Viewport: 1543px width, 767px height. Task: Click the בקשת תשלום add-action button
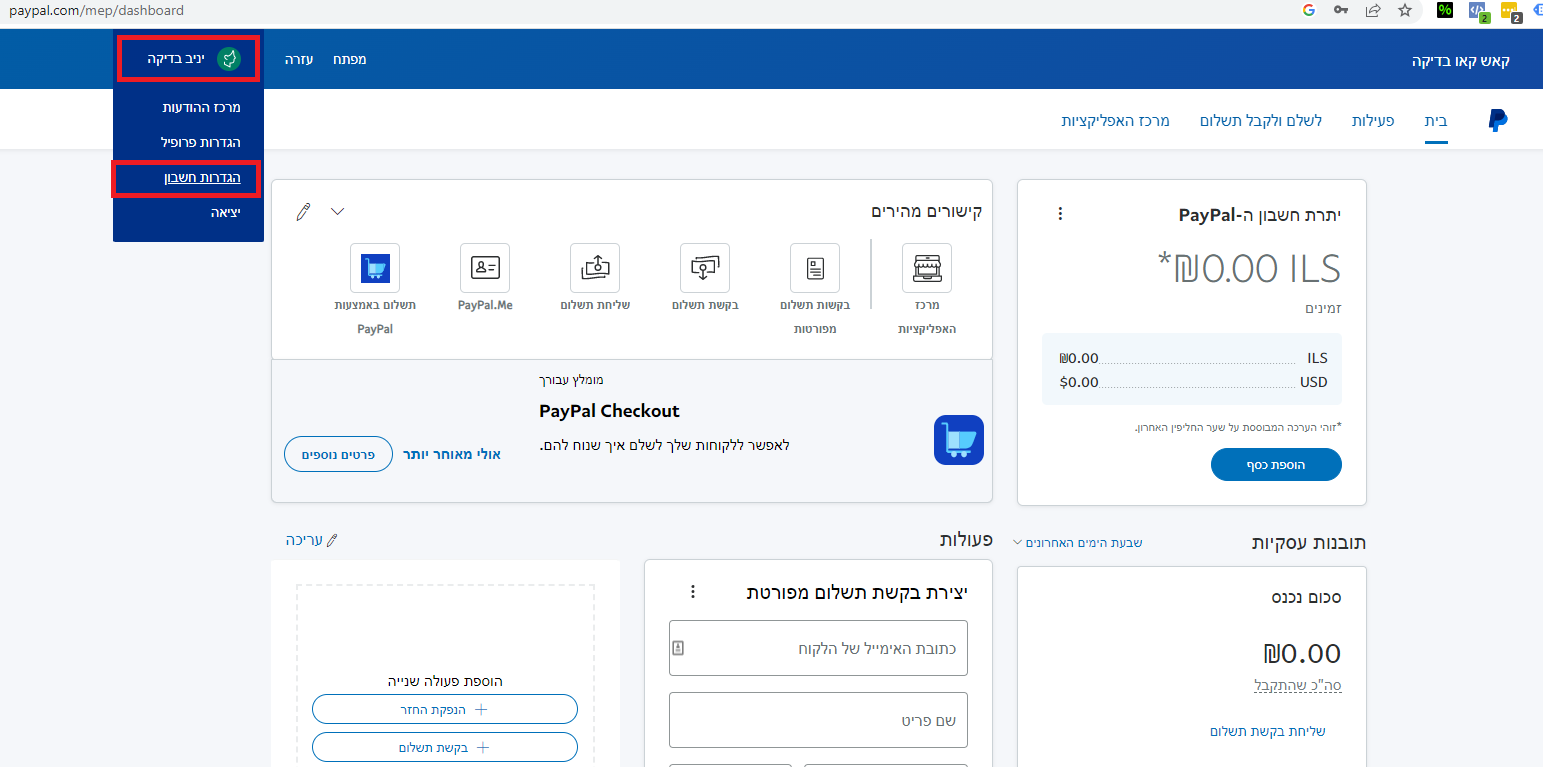coord(445,747)
